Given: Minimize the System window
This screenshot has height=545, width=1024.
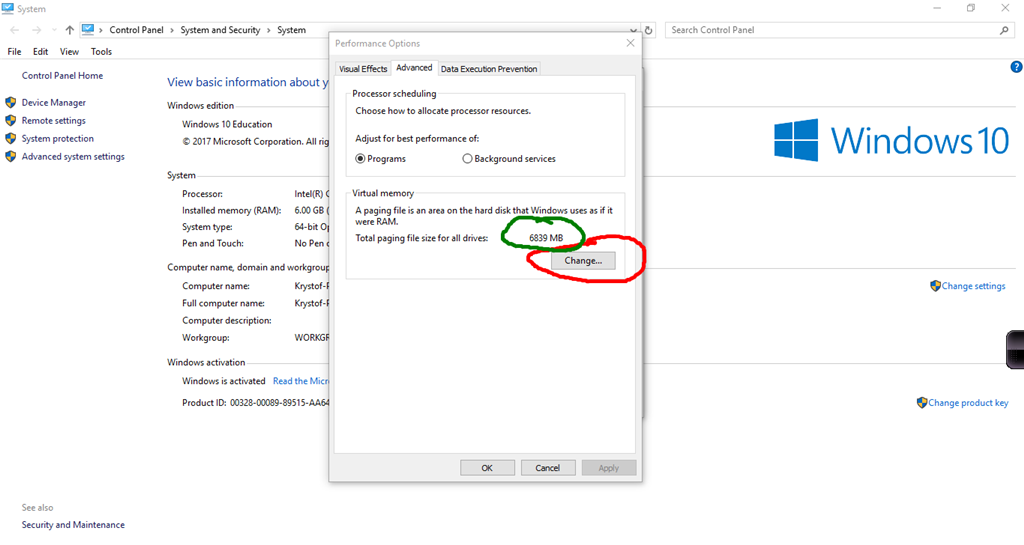Looking at the screenshot, I should pos(937,8).
